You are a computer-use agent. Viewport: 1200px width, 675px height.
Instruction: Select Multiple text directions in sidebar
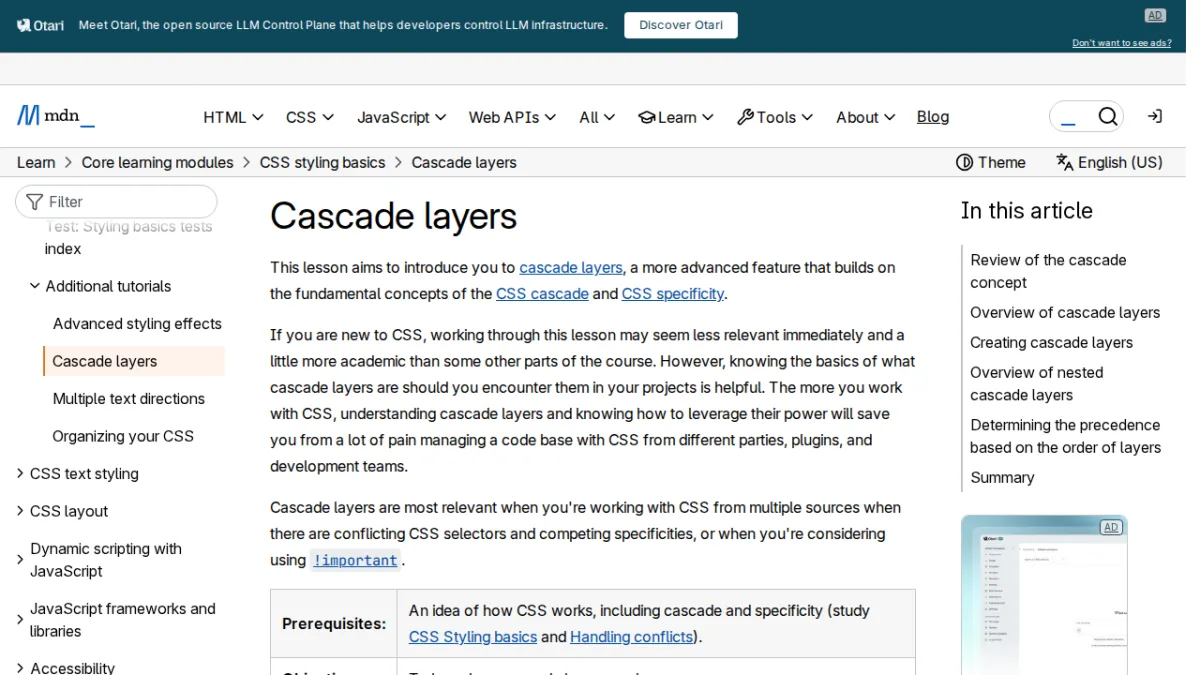click(129, 399)
